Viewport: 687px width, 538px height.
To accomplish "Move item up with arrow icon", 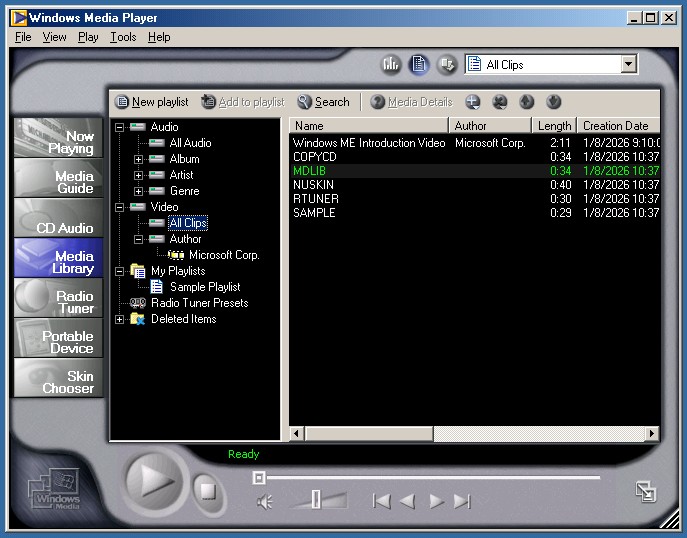I will [527, 102].
